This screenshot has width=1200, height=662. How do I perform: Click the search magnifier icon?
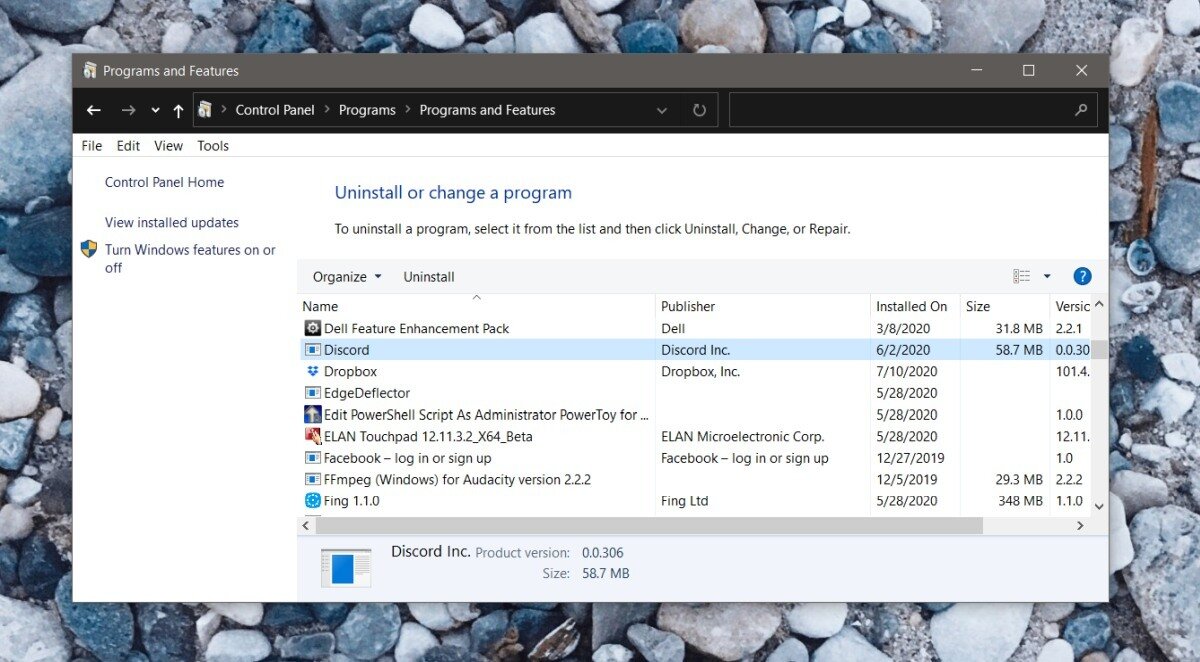[x=1081, y=110]
